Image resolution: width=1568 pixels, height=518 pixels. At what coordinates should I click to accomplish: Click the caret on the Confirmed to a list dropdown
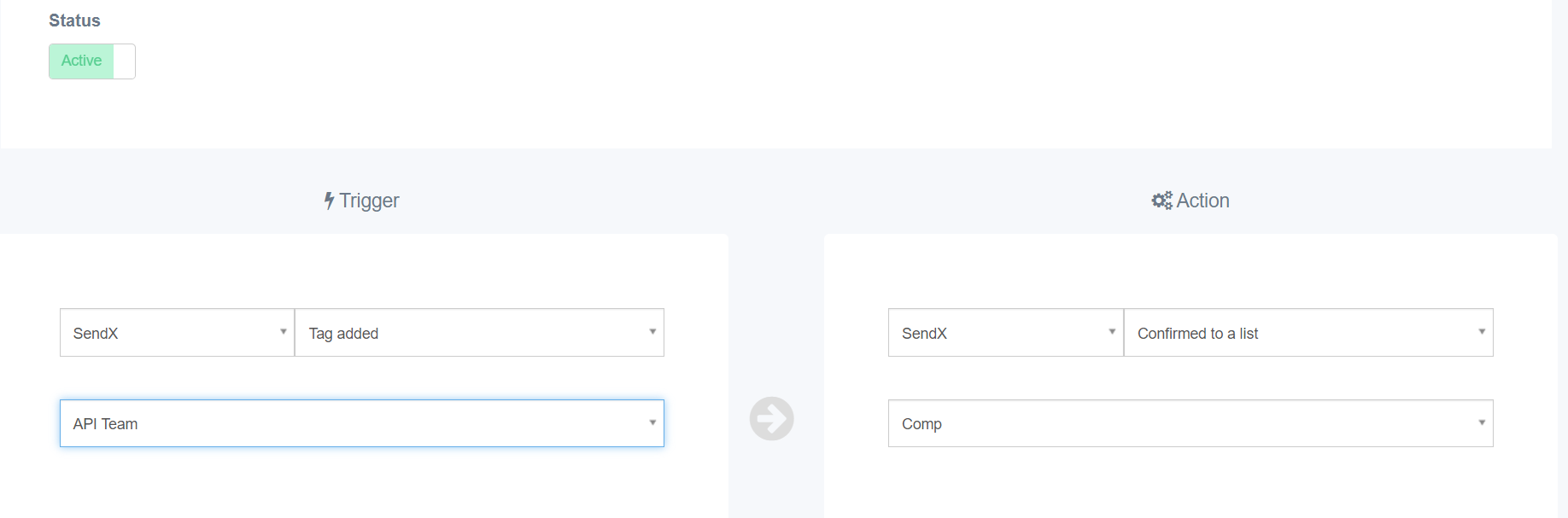(x=1482, y=332)
